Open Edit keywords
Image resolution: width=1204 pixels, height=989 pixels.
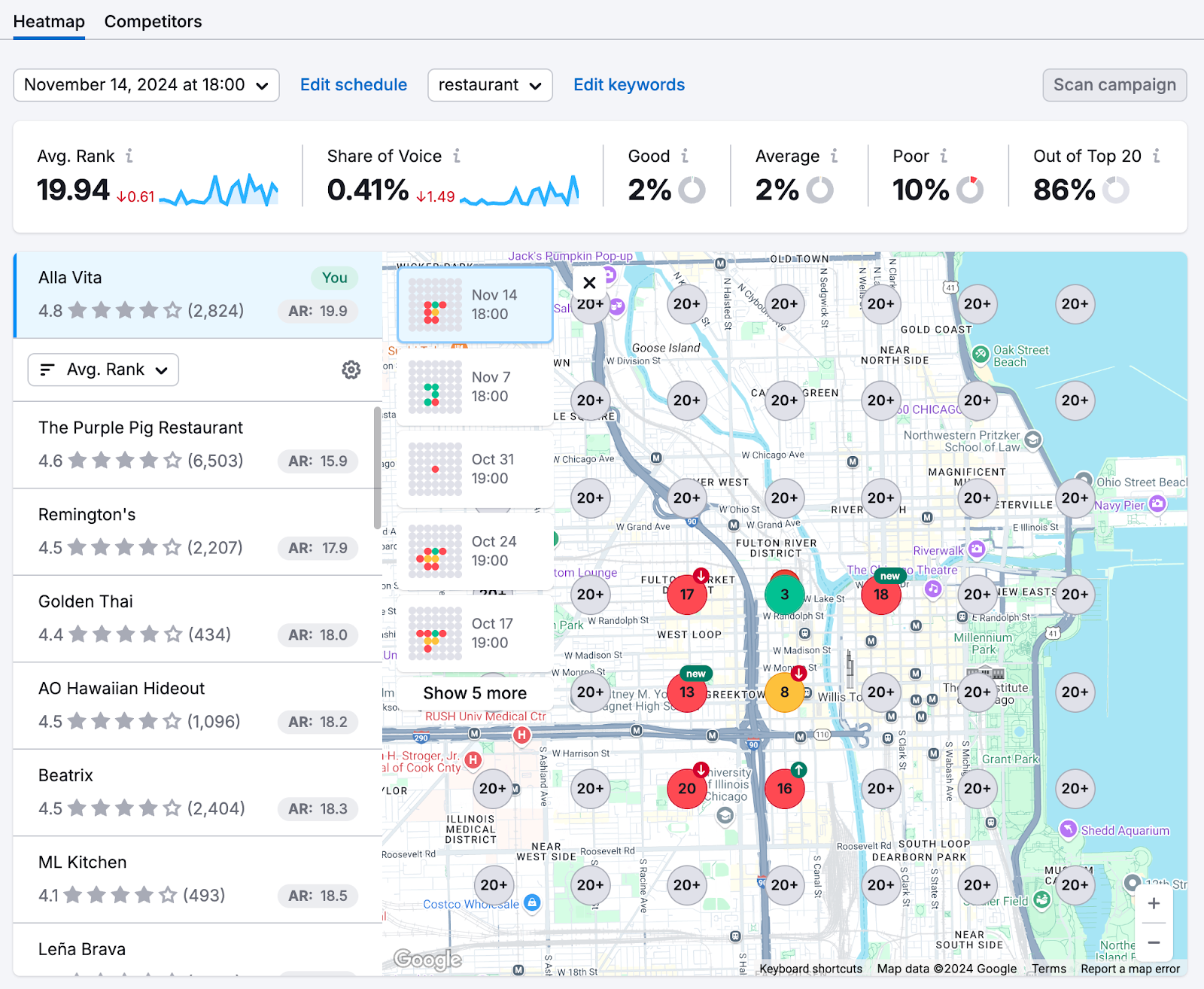click(629, 84)
